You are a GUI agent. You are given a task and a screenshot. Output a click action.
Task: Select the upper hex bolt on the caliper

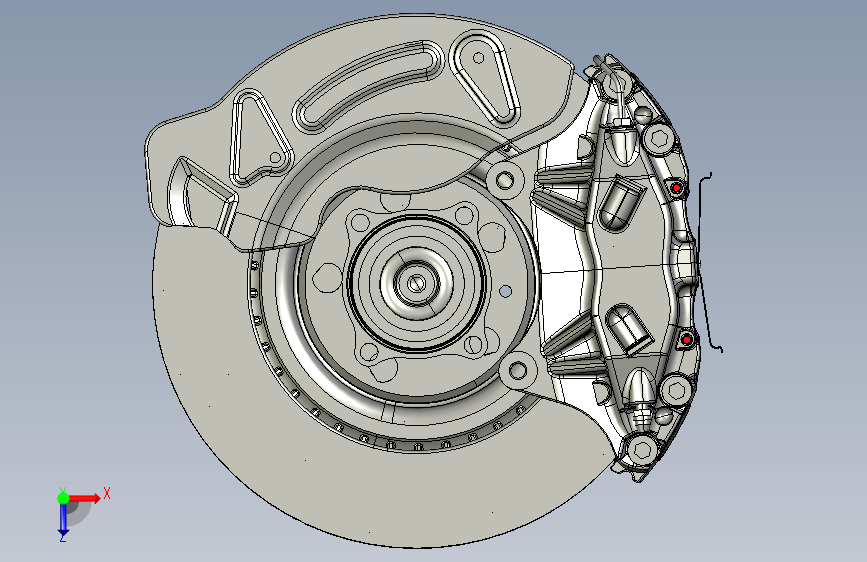(x=658, y=138)
